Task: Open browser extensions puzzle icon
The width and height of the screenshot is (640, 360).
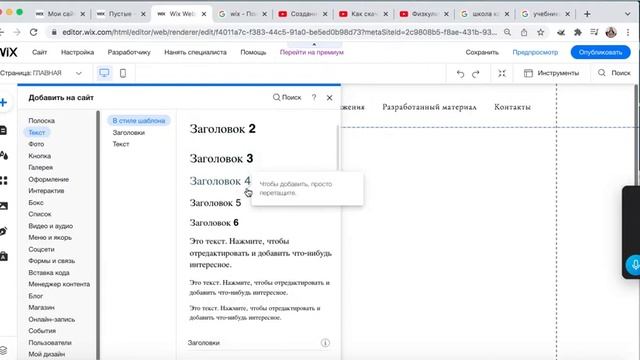Action: coord(578,32)
